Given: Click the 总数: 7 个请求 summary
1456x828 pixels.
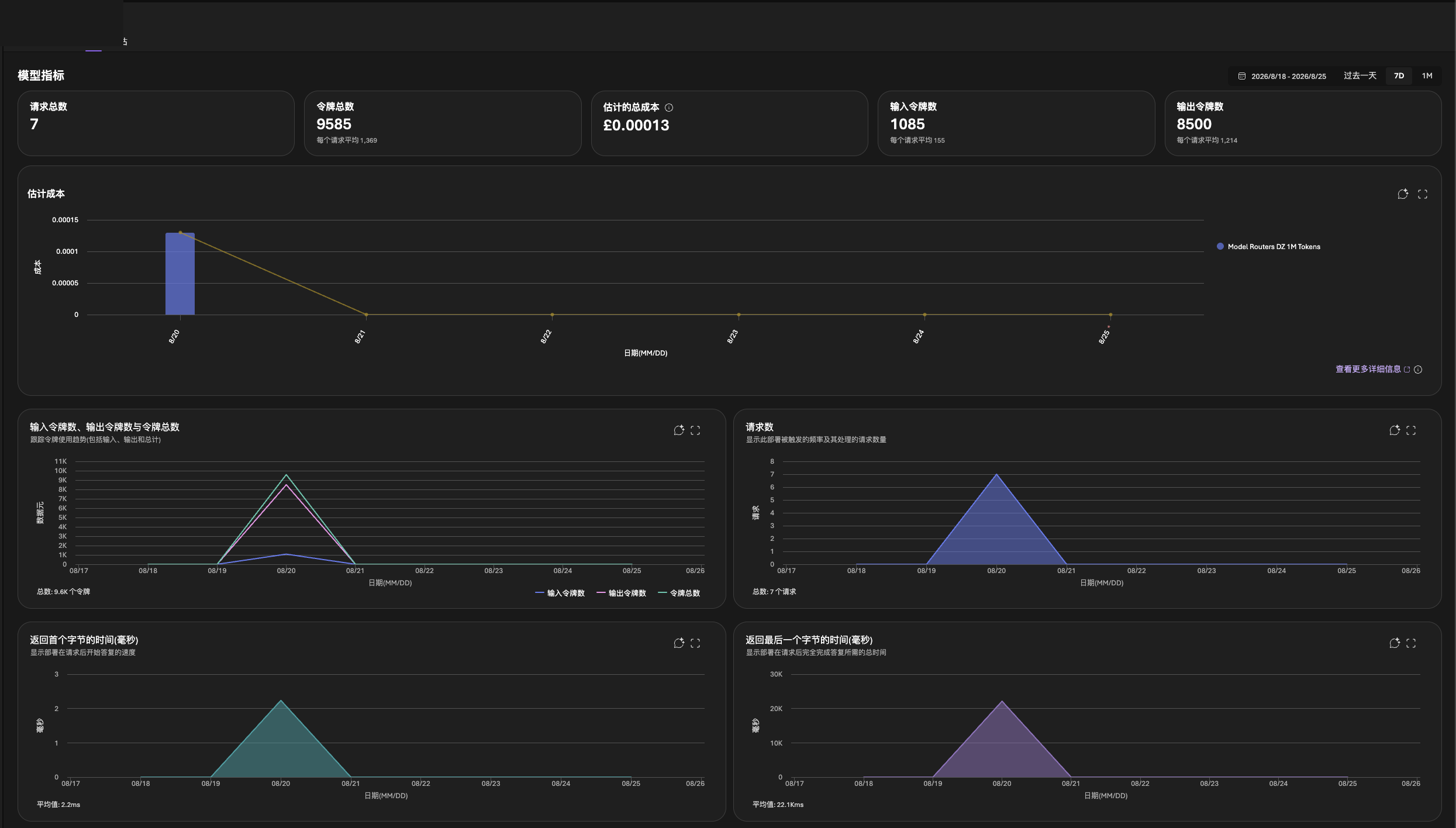Looking at the screenshot, I should pos(774,592).
